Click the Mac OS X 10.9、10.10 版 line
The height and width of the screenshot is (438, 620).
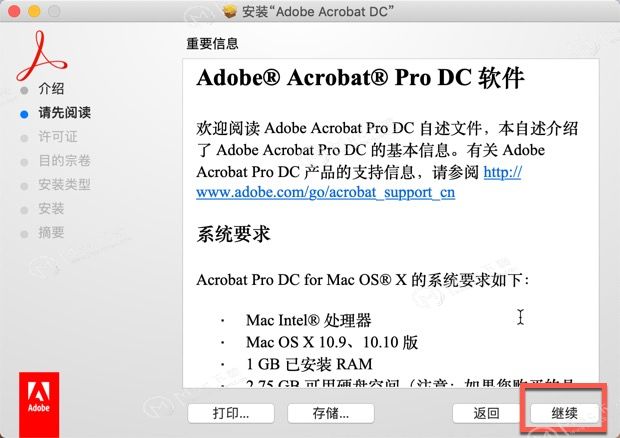[332, 342]
